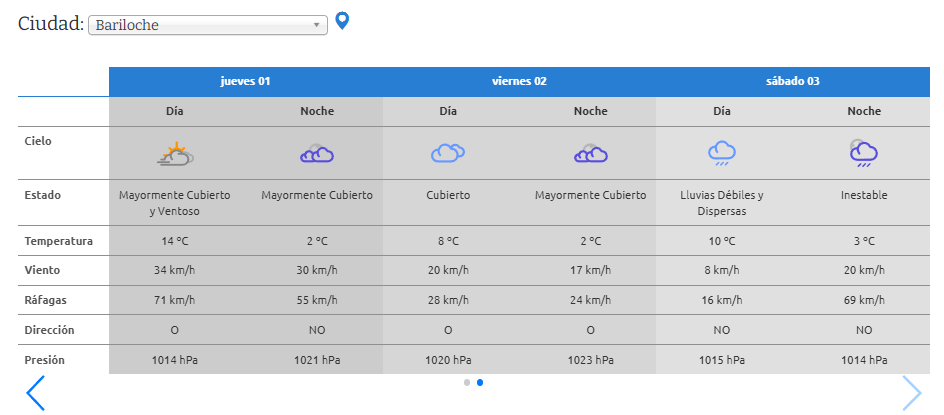Click viernes day overcast cloud icon
Image resolution: width=944 pixels, height=415 pixels.
coord(448,153)
